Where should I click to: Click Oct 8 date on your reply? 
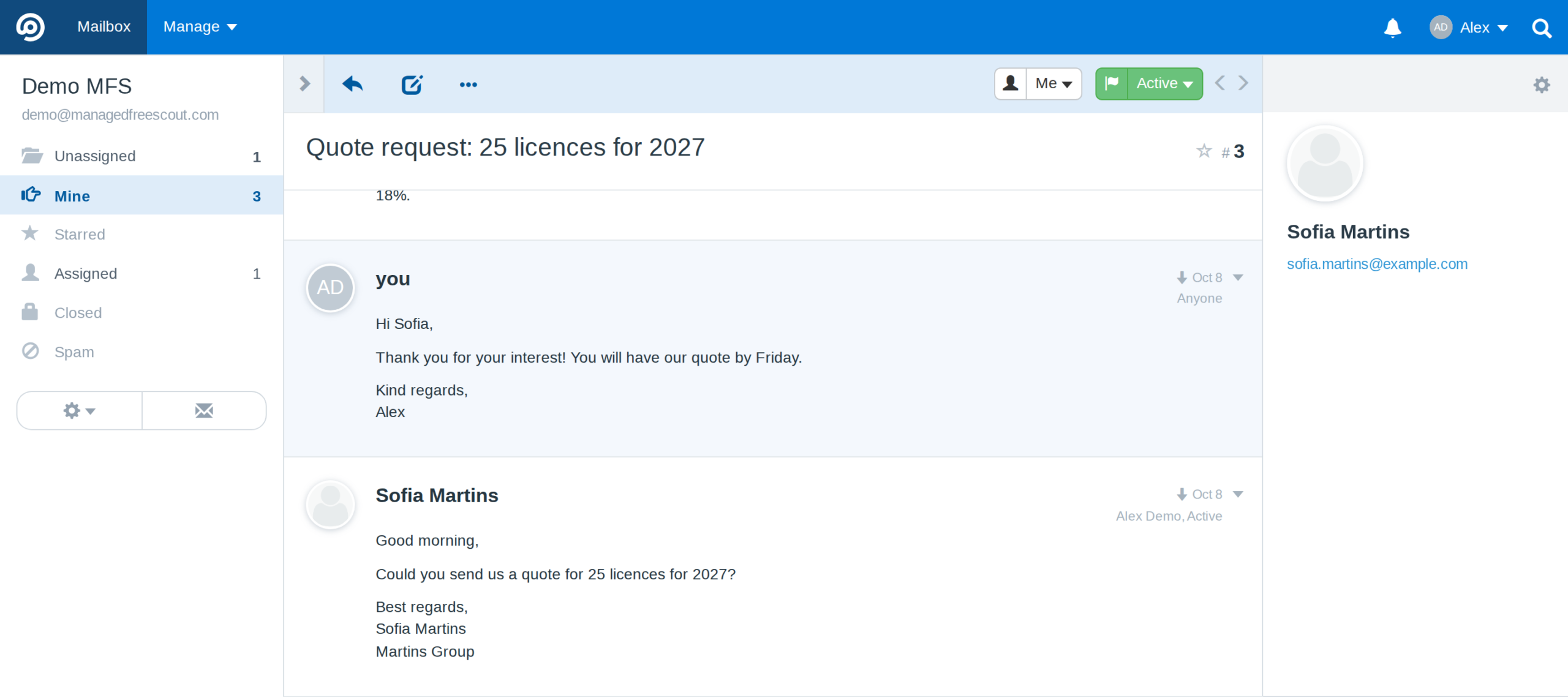1207,277
